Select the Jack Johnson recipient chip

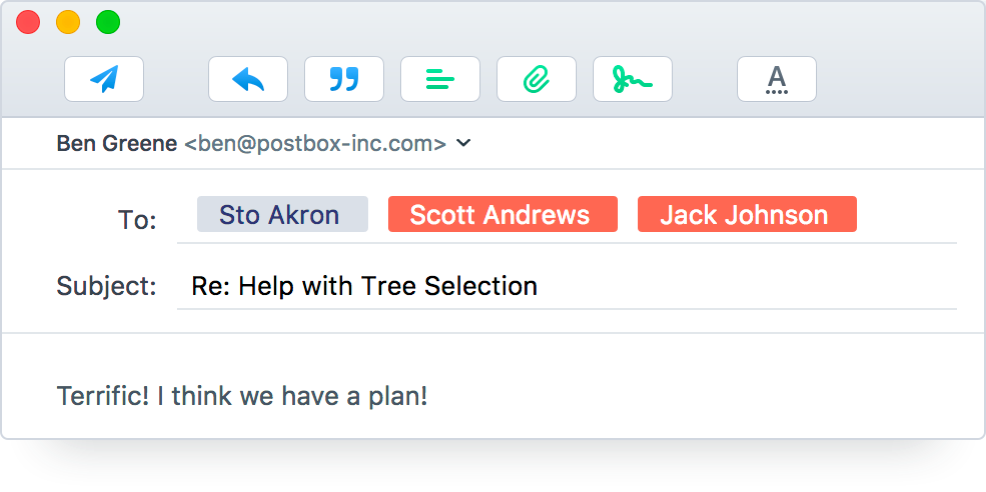tap(746, 214)
